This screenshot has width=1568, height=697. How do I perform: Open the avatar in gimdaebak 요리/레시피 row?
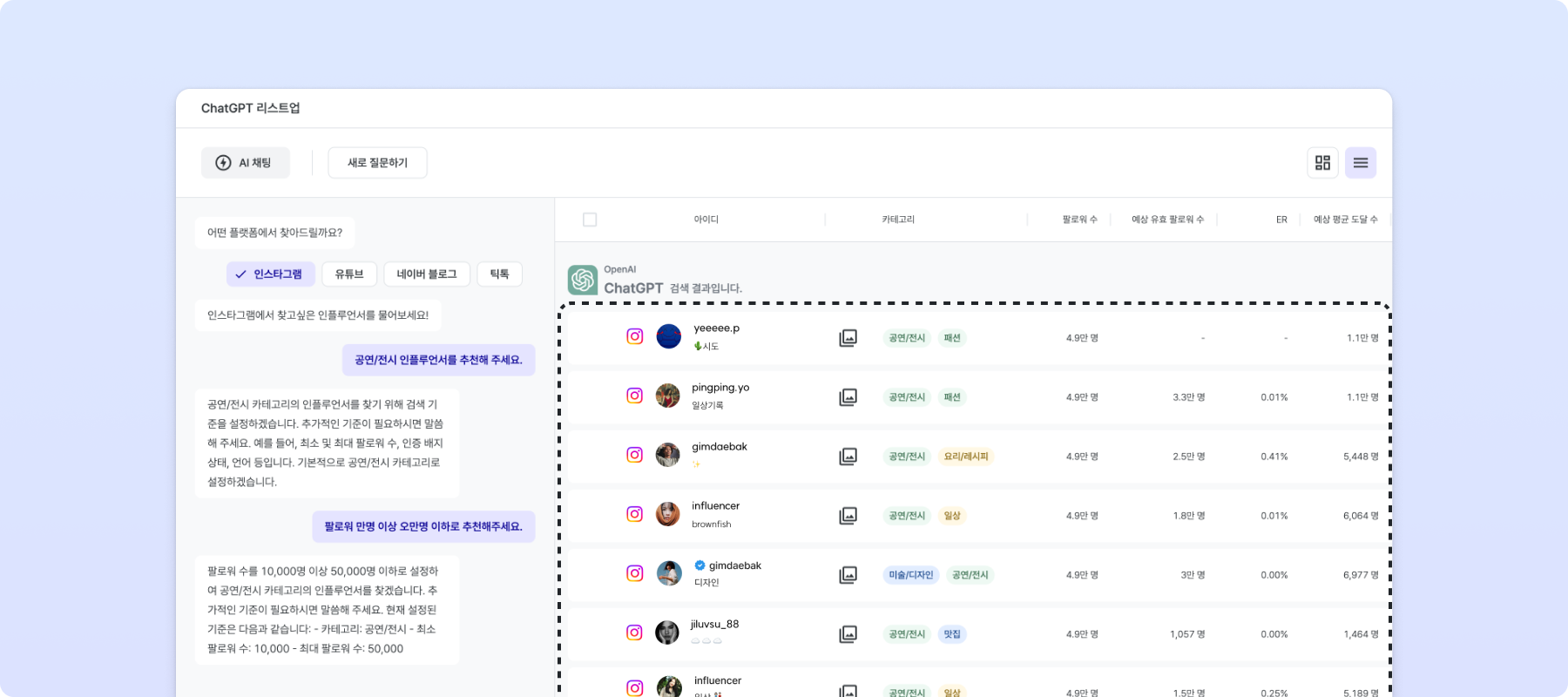point(668,455)
